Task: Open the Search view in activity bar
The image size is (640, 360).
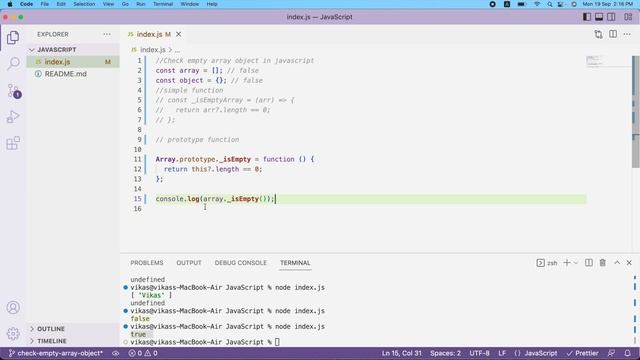Action: [x=13, y=63]
